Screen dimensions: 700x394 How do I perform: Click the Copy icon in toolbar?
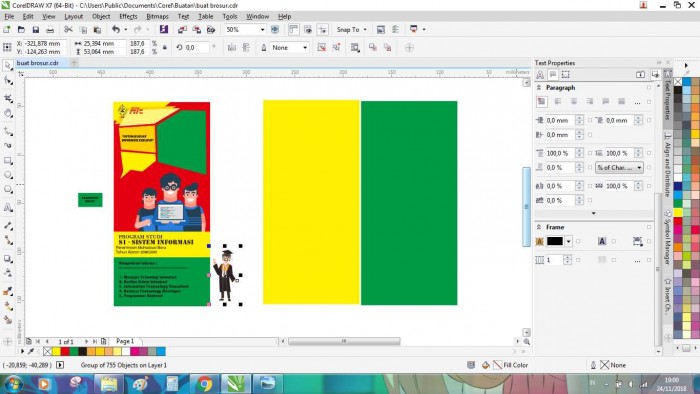[x=83, y=29]
